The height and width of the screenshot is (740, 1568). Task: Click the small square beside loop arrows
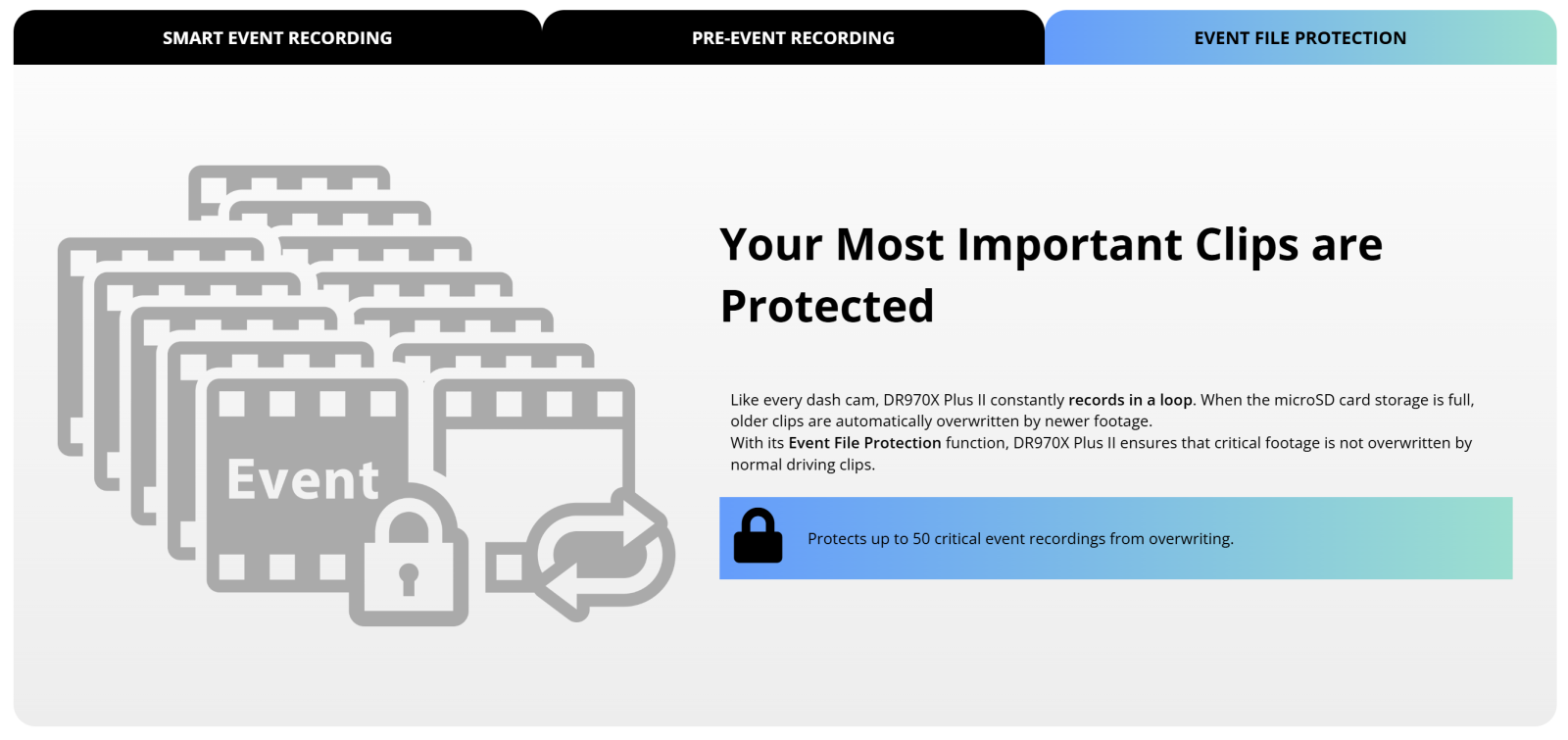point(506,567)
